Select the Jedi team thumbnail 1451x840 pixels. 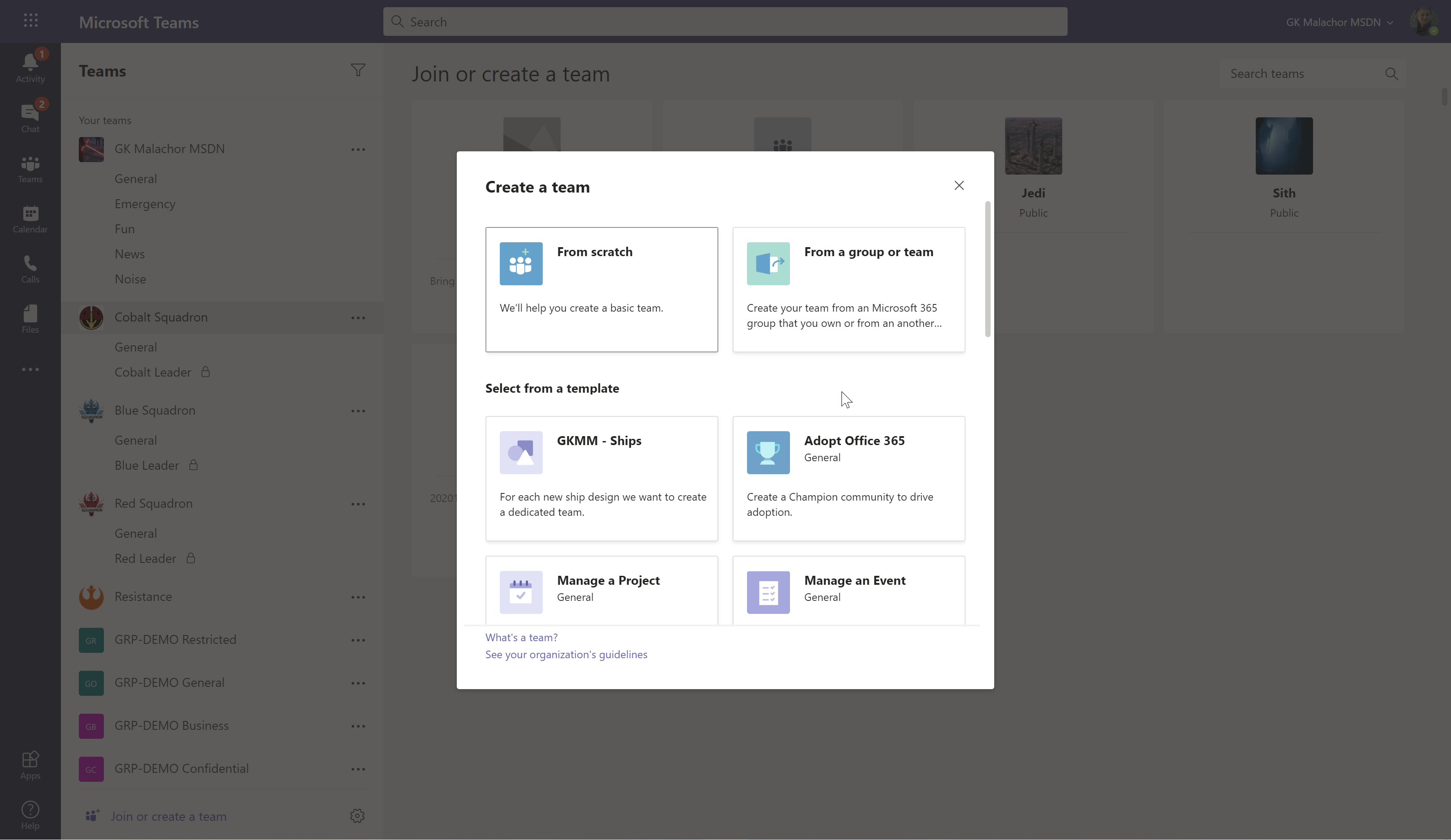1033,146
